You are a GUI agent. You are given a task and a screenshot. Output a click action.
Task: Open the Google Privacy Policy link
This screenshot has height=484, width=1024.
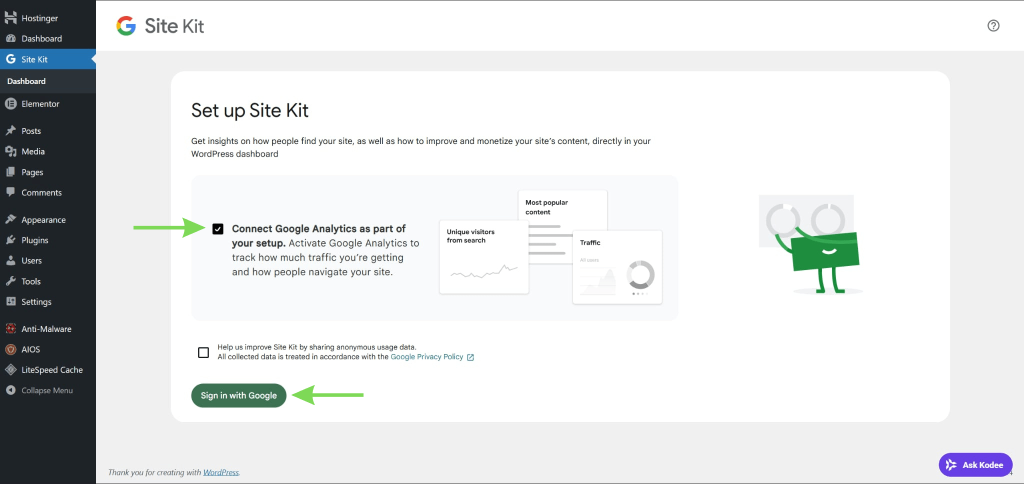pos(427,357)
